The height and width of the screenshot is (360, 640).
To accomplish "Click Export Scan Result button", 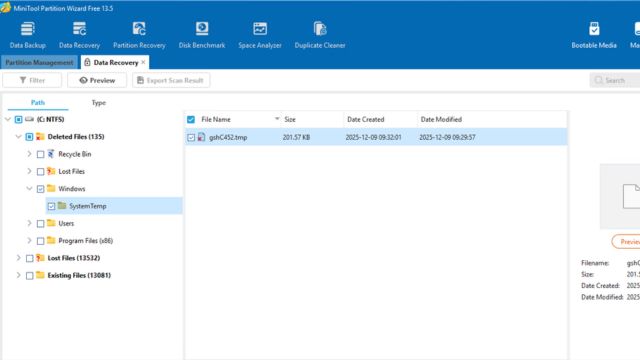I will point(171,80).
